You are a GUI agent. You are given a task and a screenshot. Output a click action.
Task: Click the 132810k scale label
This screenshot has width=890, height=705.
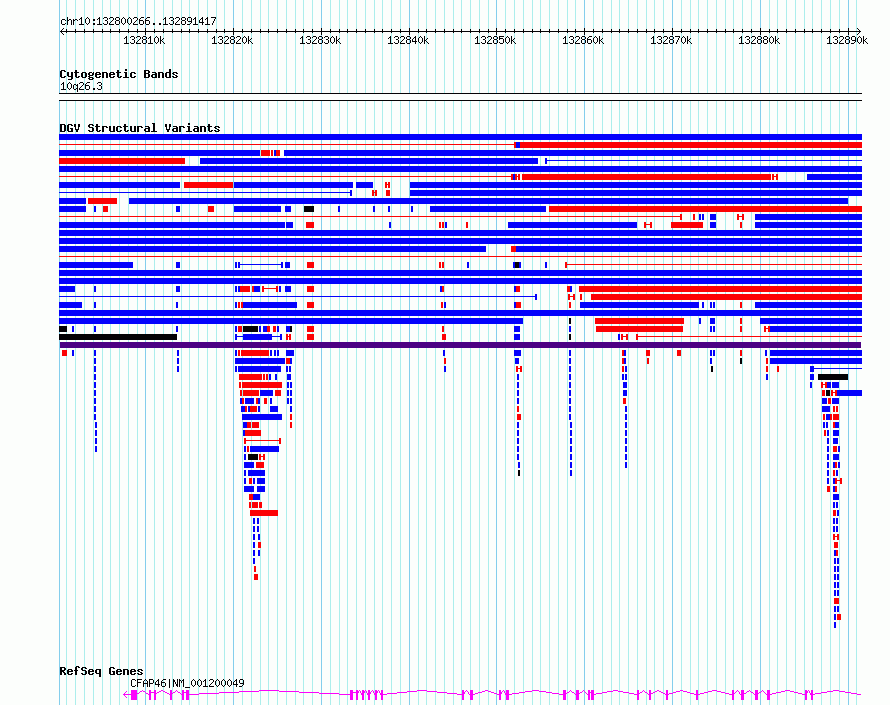coord(144,40)
